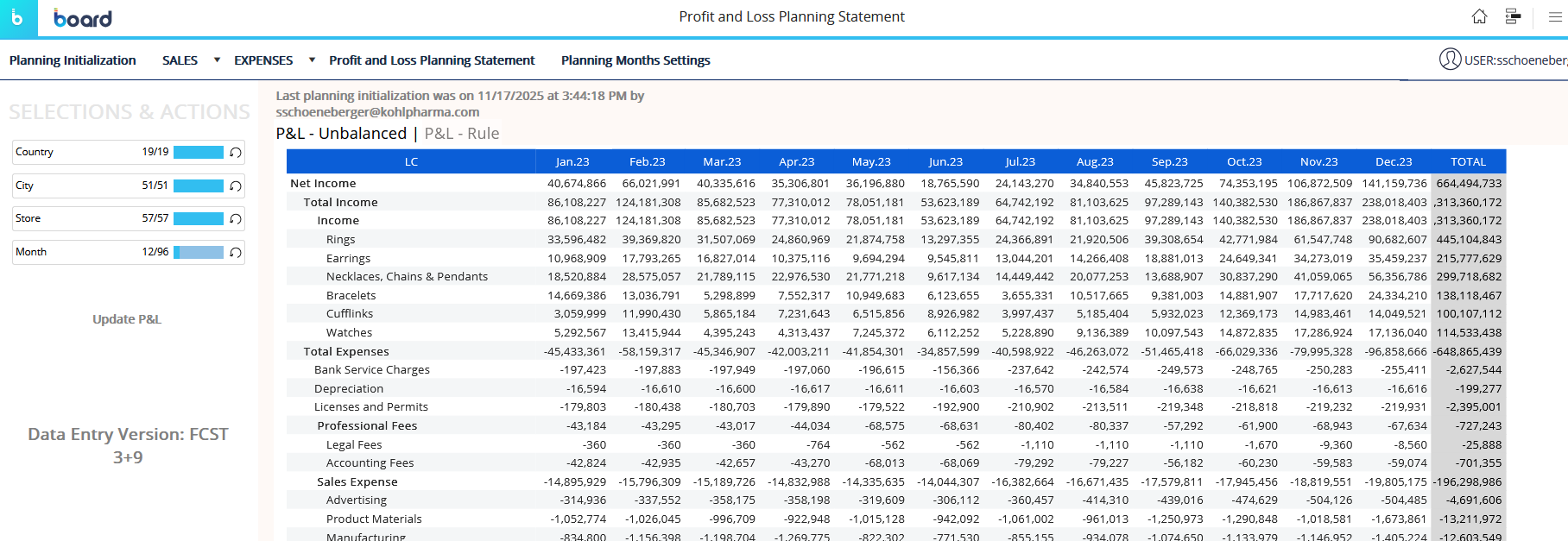Image resolution: width=1568 pixels, height=541 pixels.
Task: Click the Board 'b' logo square
Action: click(x=18, y=18)
